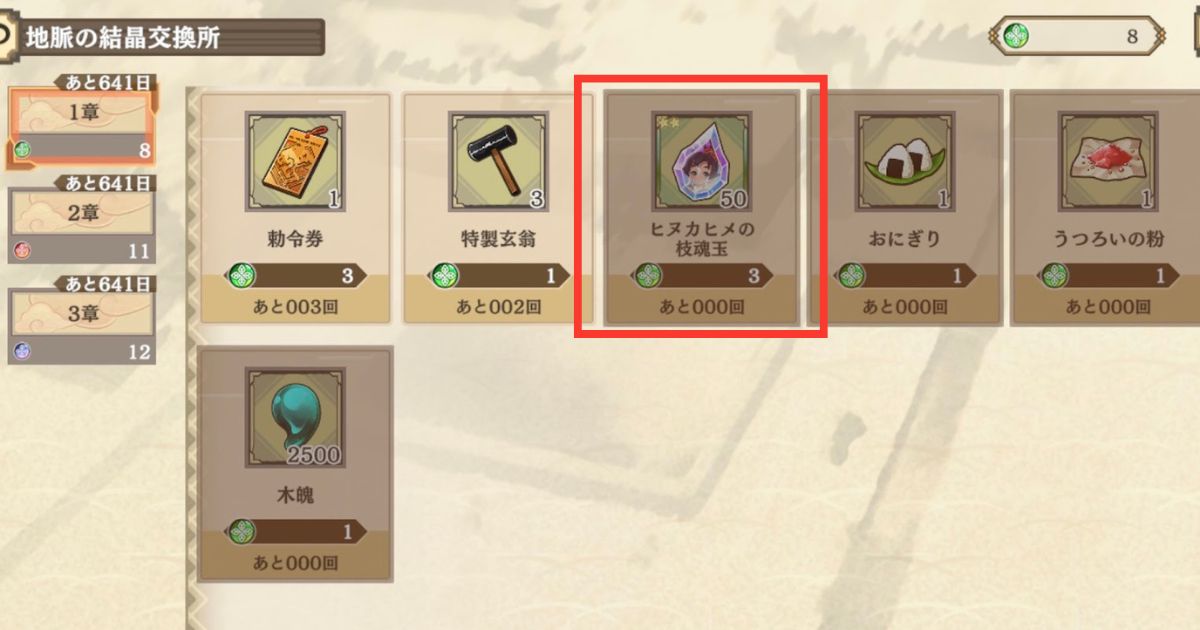Choose the ヒヌカヒメの枝魂玉 crystal icon
Screen dimensions: 1200x630
[x=702, y=161]
